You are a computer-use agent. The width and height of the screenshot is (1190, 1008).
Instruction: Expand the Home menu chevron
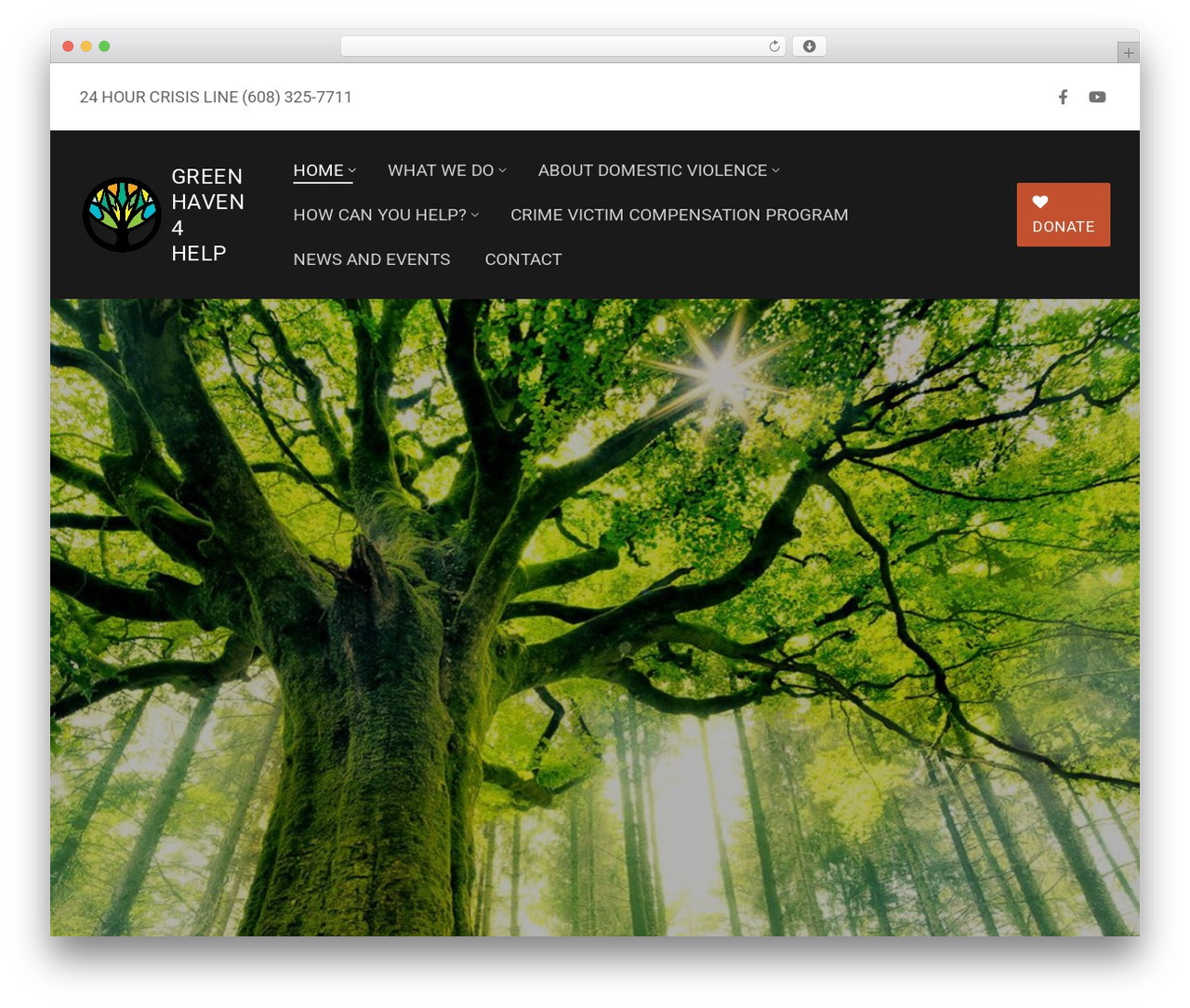click(x=352, y=170)
